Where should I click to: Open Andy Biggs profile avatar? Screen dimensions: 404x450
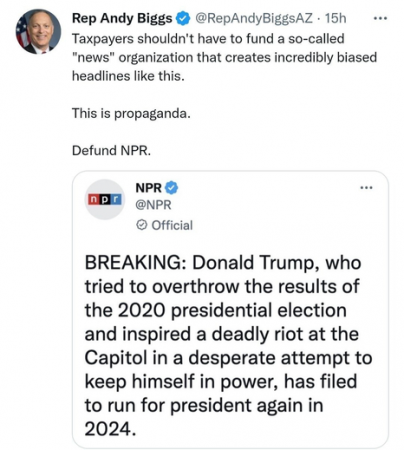tap(38, 32)
